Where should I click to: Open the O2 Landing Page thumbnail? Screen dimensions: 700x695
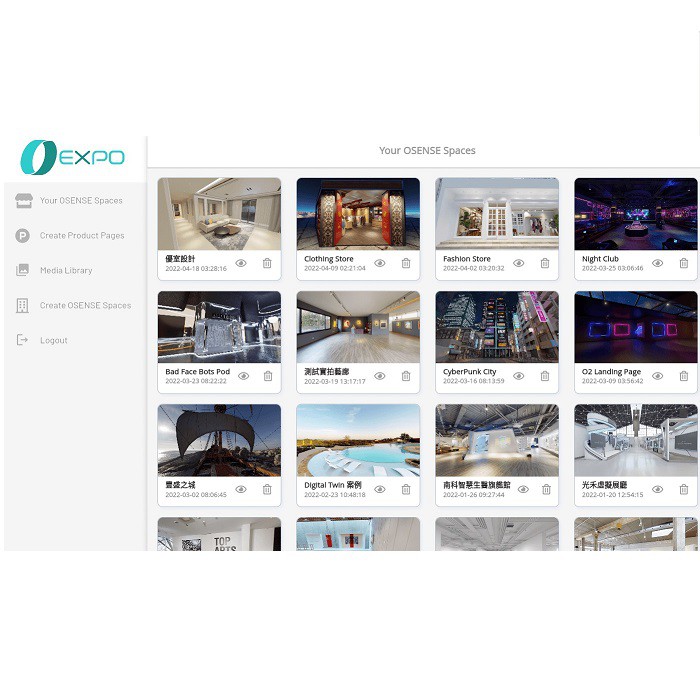(x=636, y=327)
